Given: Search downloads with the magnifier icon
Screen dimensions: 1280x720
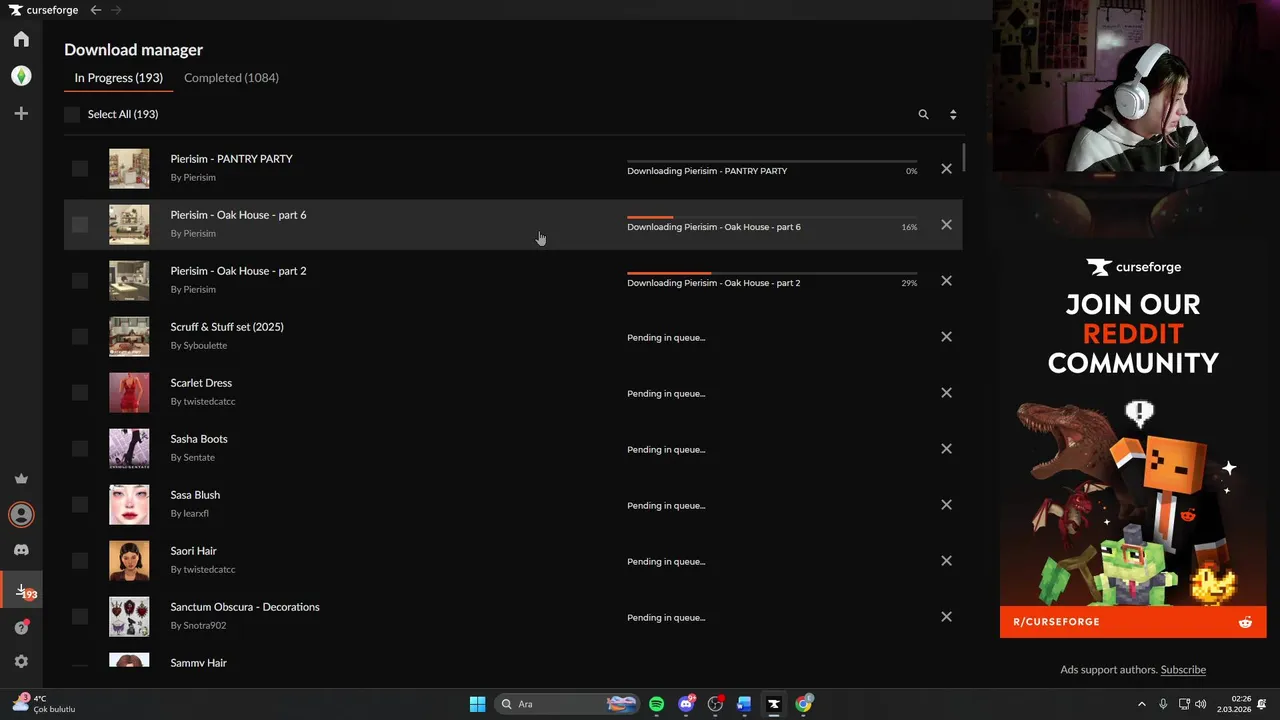Looking at the screenshot, I should (924, 115).
